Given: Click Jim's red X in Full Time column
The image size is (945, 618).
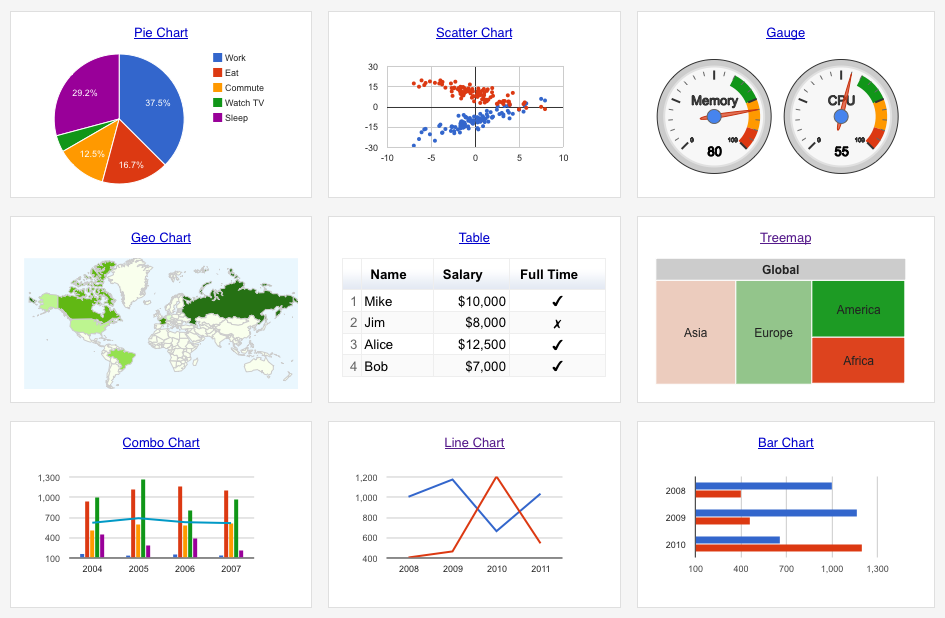Looking at the screenshot, I should tap(557, 322).
